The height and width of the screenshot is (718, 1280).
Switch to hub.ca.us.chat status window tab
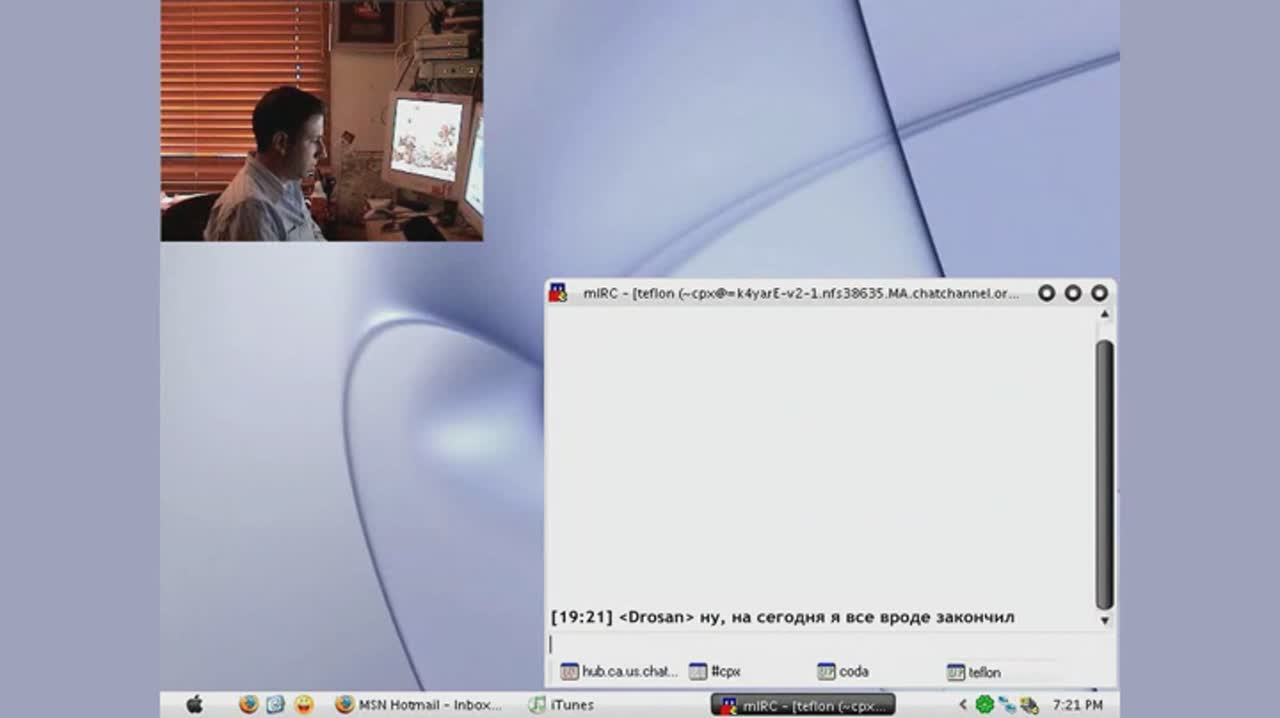pyautogui.click(x=619, y=672)
